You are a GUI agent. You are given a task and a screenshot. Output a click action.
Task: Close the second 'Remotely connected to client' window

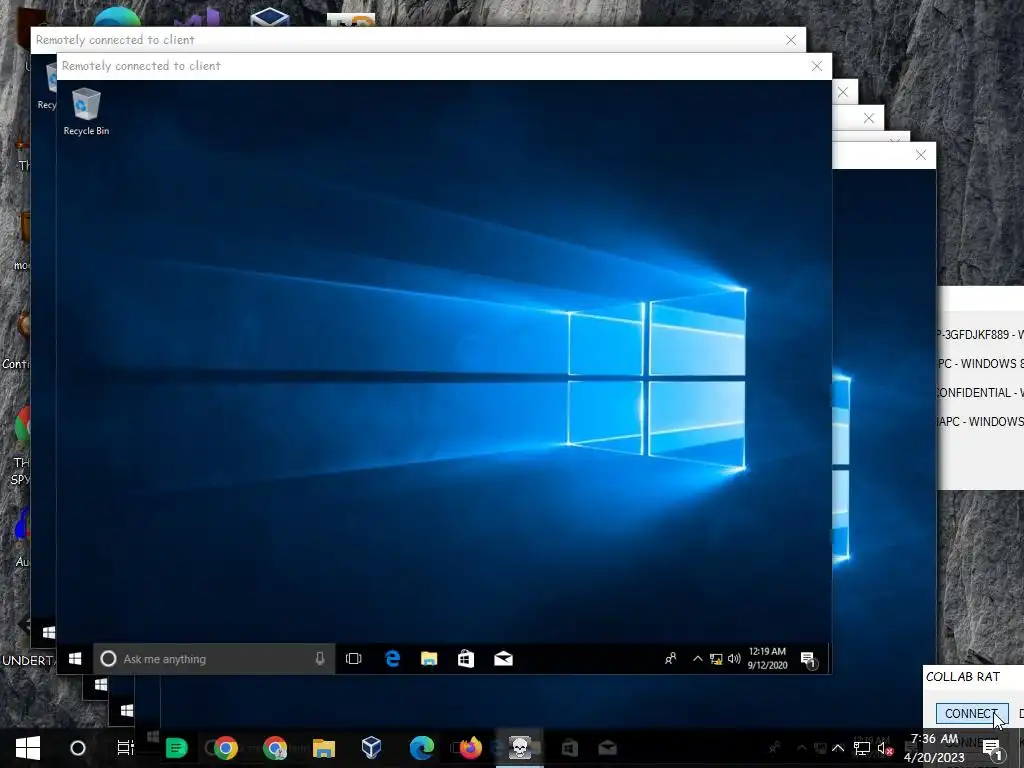click(791, 40)
